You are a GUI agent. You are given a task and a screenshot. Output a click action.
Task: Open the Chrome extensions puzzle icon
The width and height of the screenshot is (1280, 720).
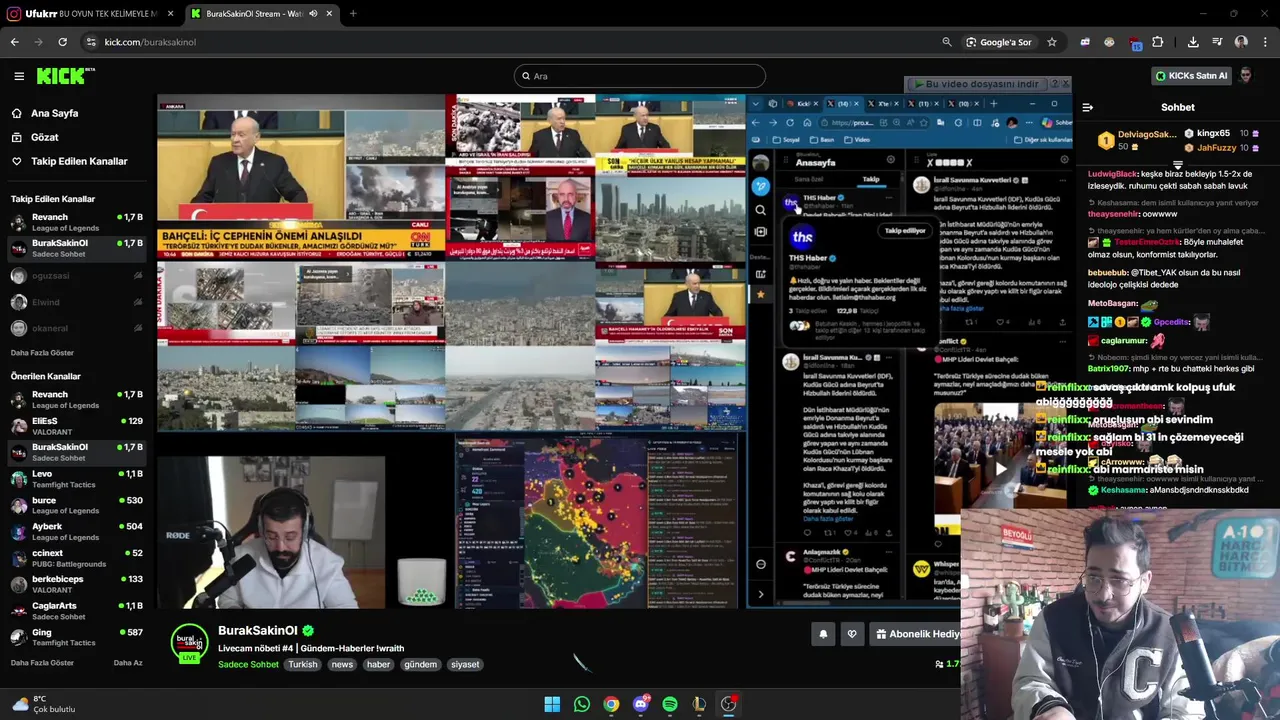pos(1158,42)
